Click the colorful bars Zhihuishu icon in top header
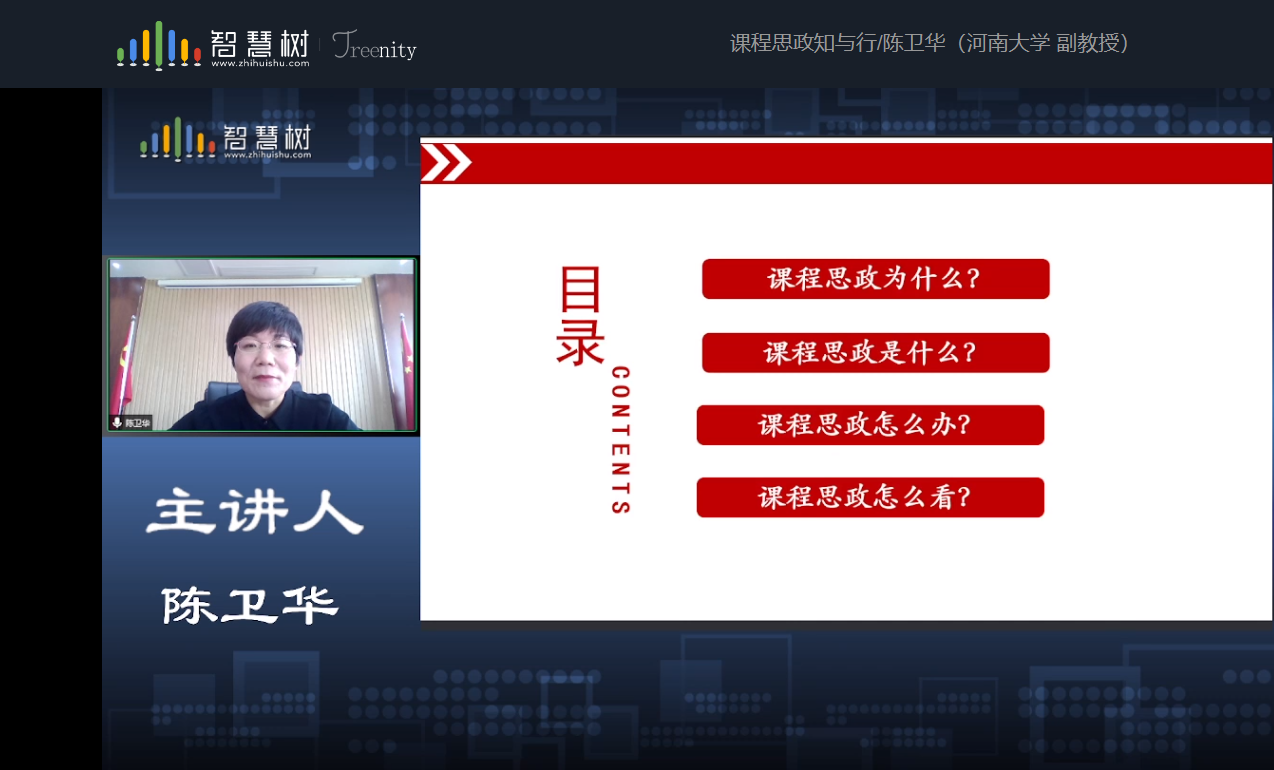This screenshot has height=770, width=1274. (158, 45)
